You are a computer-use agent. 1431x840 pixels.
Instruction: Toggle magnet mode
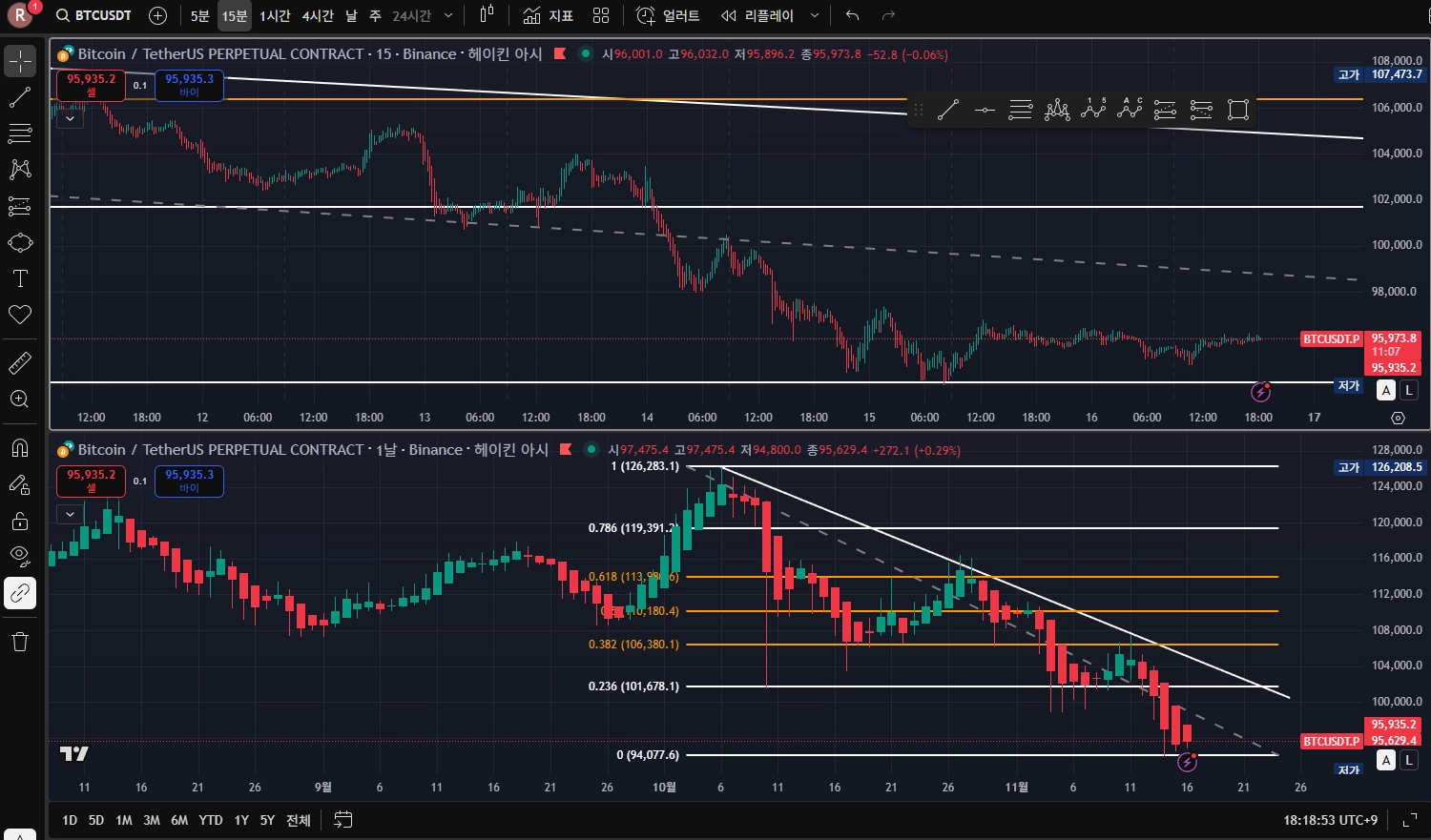(20, 448)
